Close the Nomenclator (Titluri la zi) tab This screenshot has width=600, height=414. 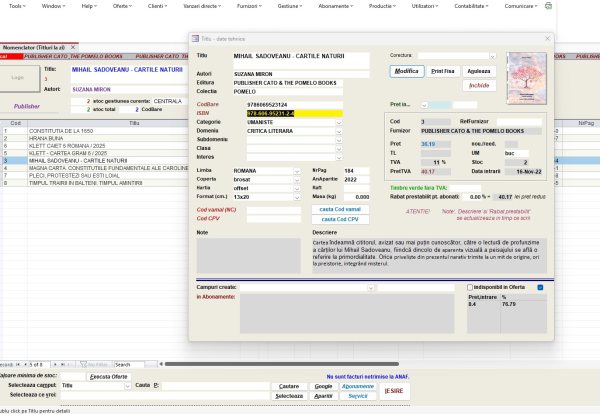[73, 47]
